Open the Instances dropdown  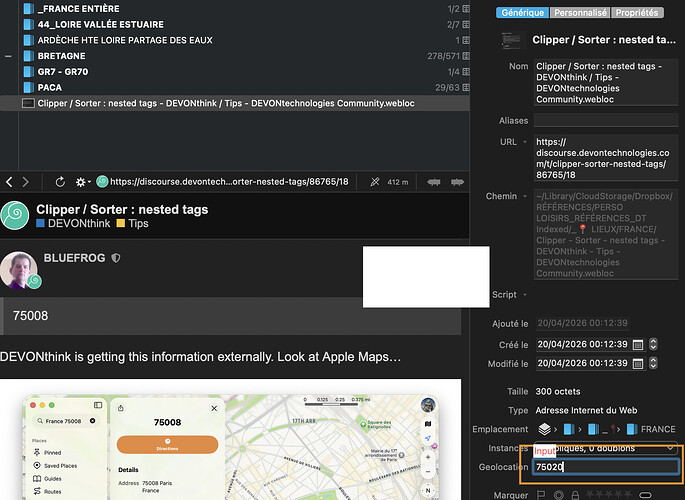(x=605, y=448)
